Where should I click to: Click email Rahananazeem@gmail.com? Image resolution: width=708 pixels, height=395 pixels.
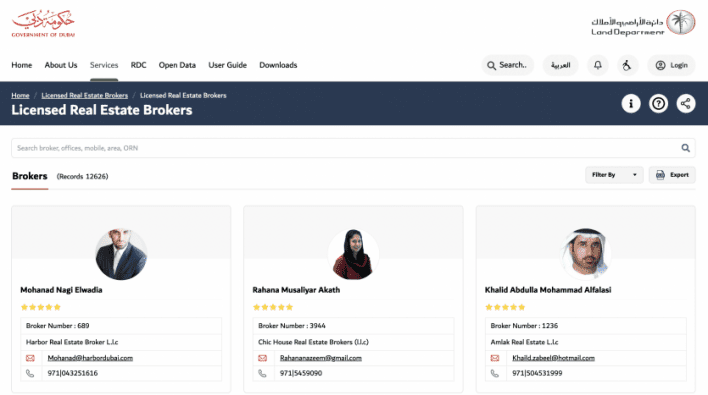[321, 358]
